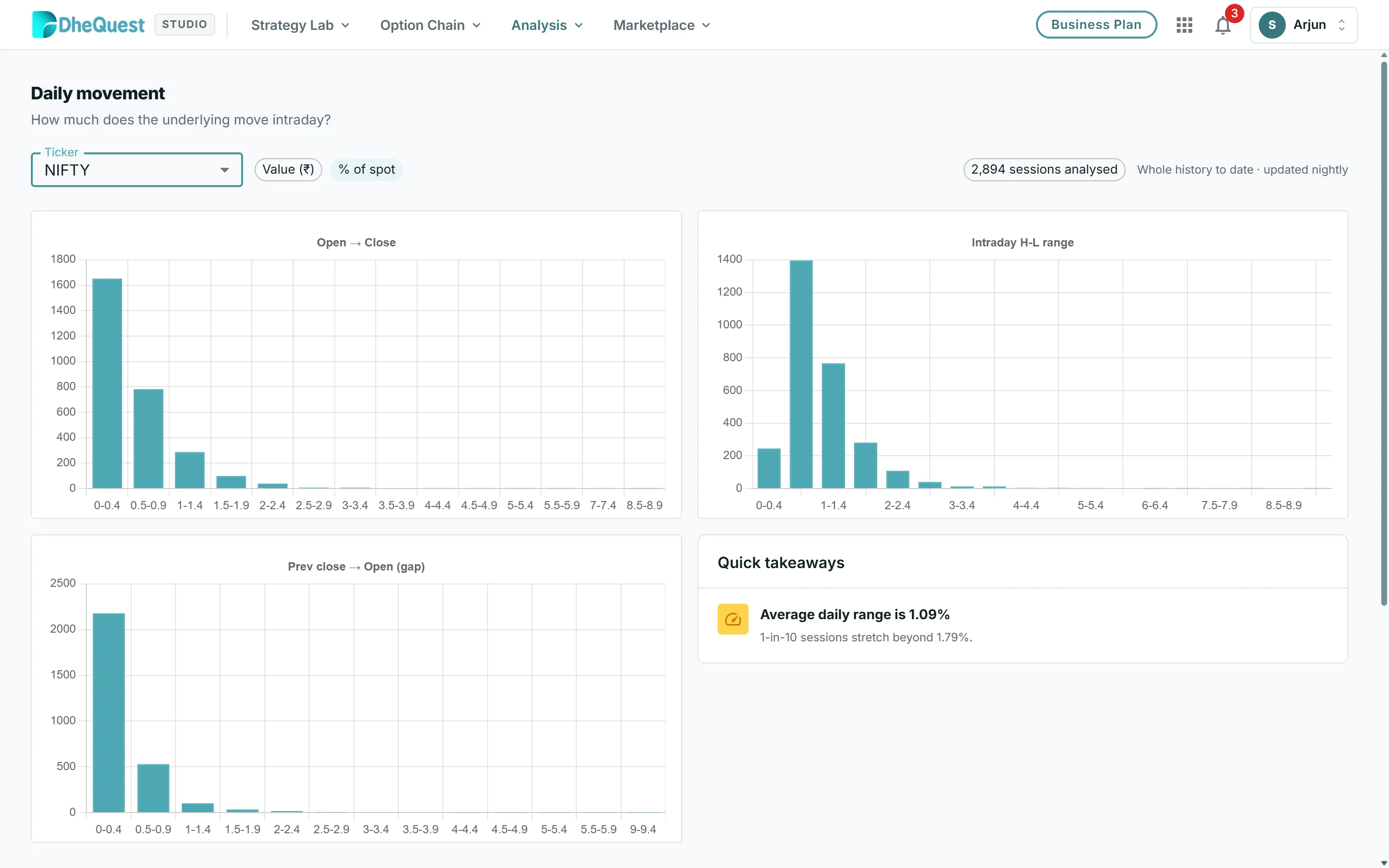Image resolution: width=1389 pixels, height=868 pixels.
Task: Click the tallest Intraday H-L range bar
Action: tap(801, 374)
